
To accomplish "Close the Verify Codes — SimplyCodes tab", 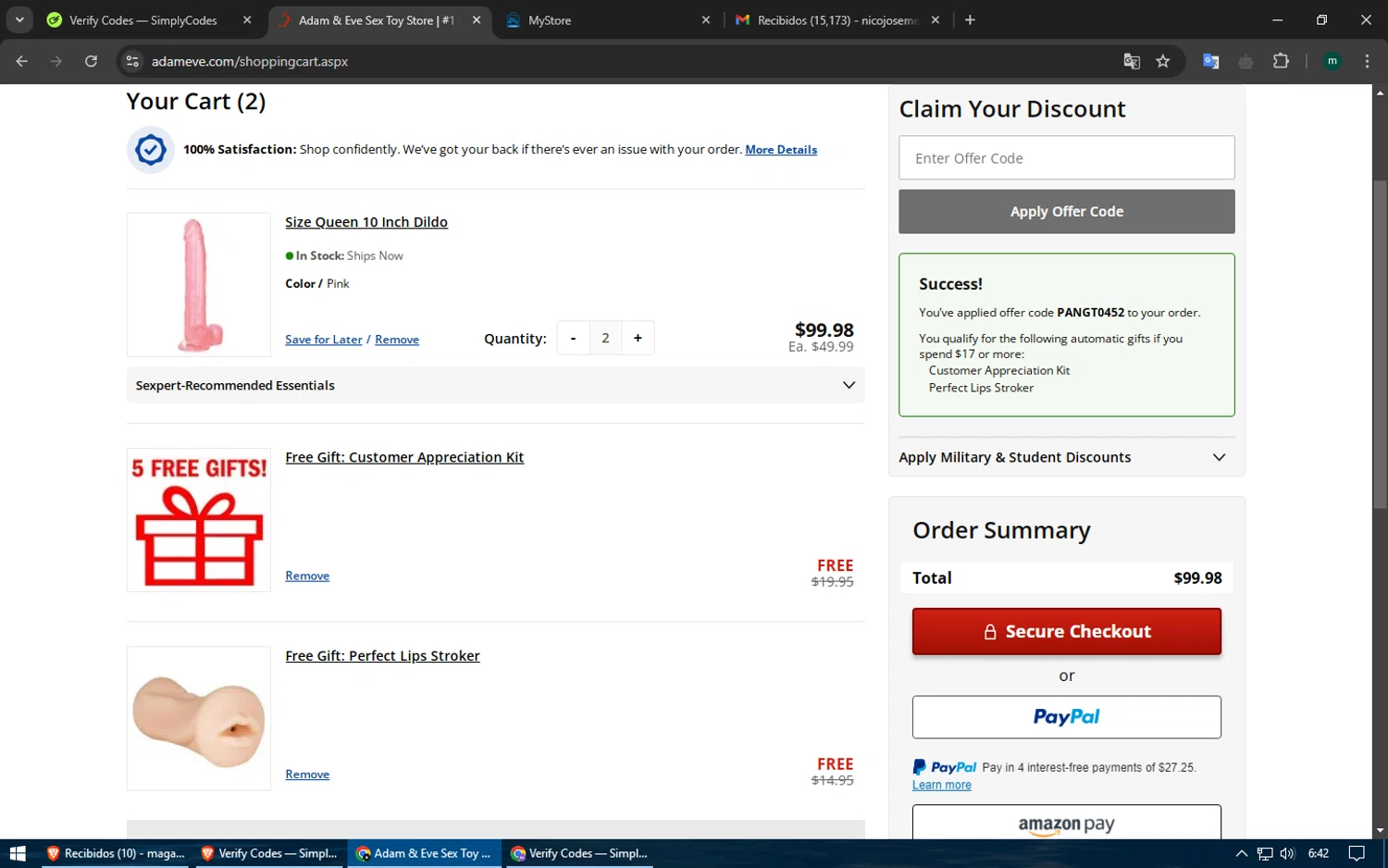I will point(247,19).
